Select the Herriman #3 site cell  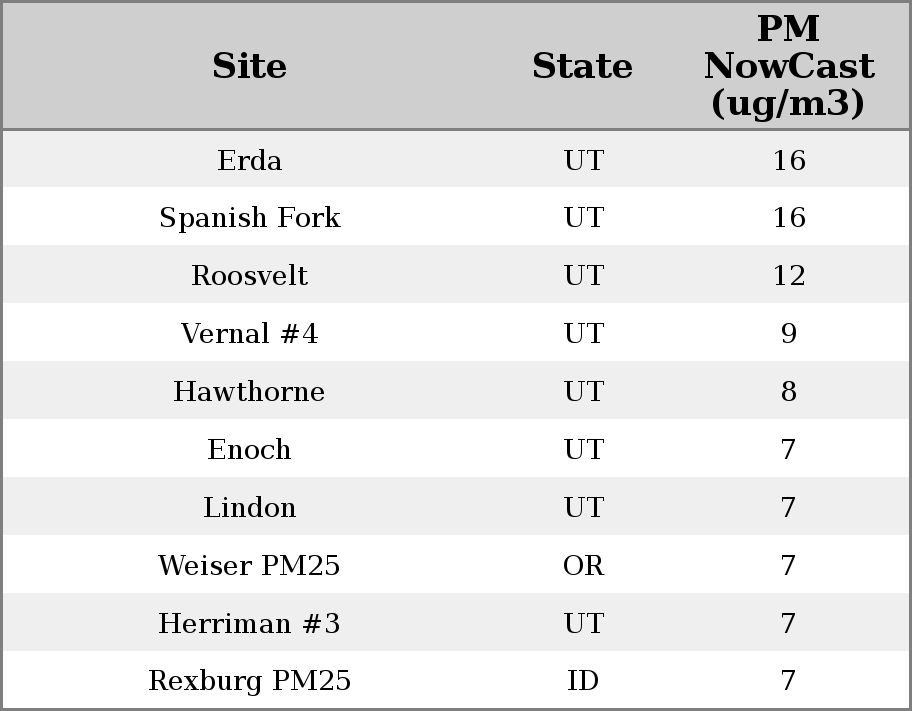point(249,624)
